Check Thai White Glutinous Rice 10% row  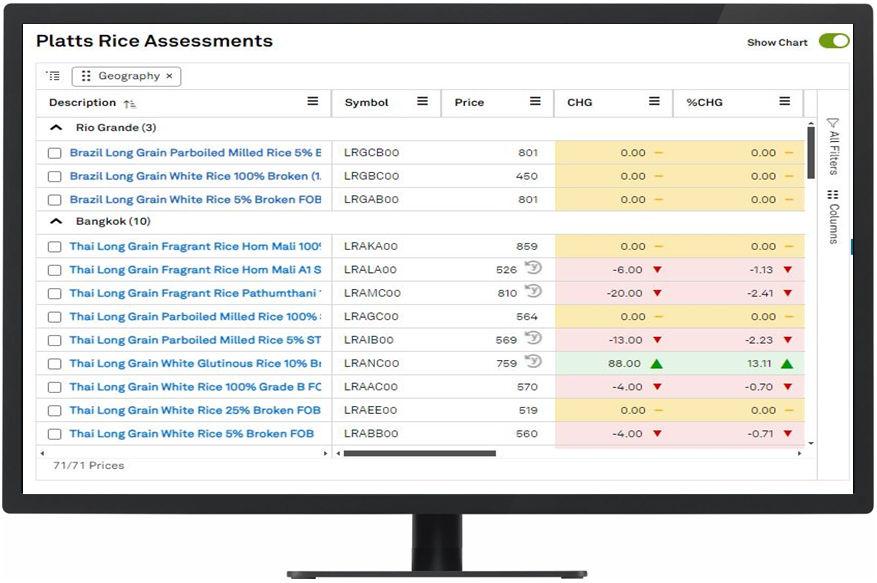pos(54,364)
